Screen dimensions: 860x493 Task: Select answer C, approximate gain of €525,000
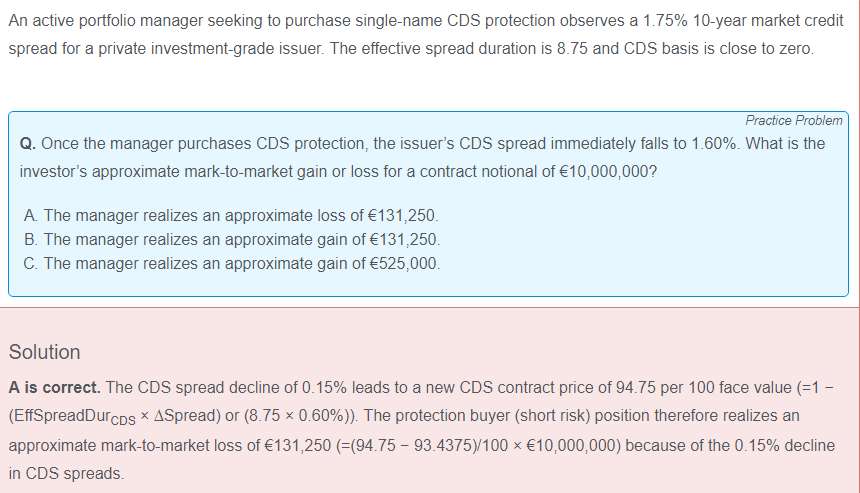240,264
